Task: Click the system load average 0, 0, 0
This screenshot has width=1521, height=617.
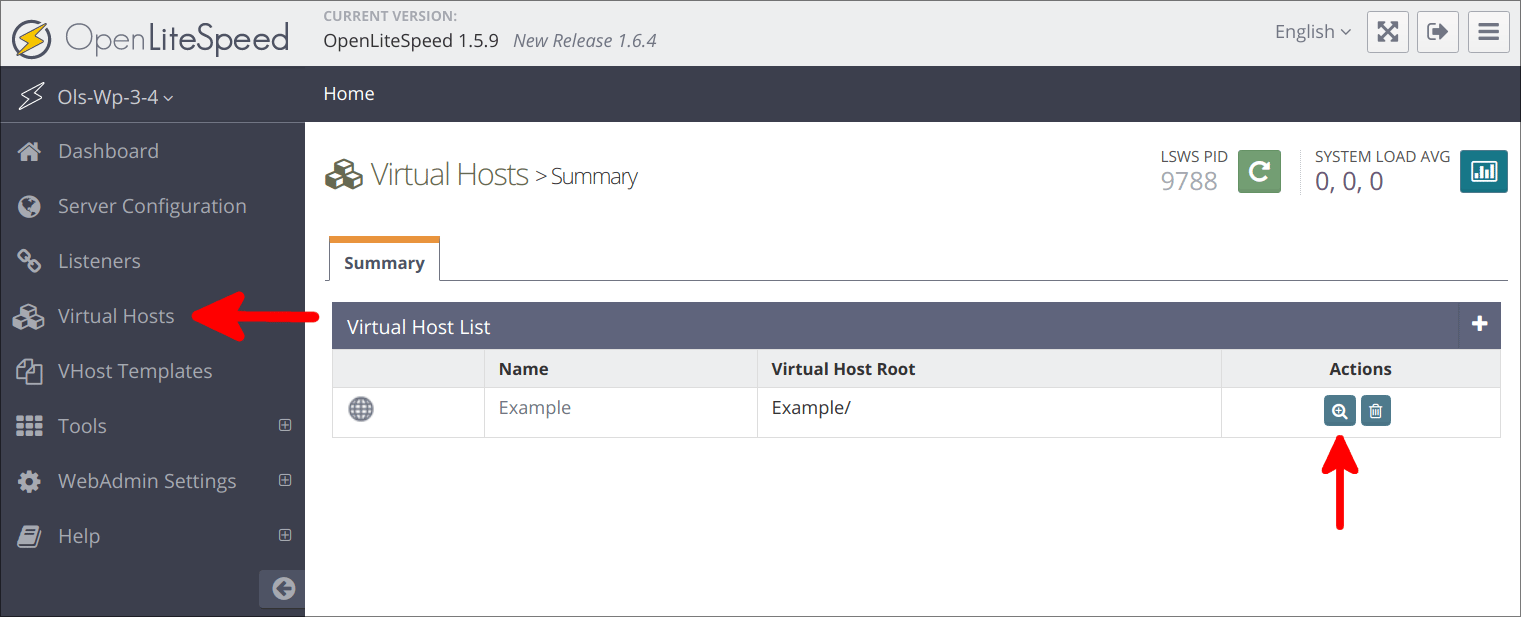Action: [x=1349, y=181]
